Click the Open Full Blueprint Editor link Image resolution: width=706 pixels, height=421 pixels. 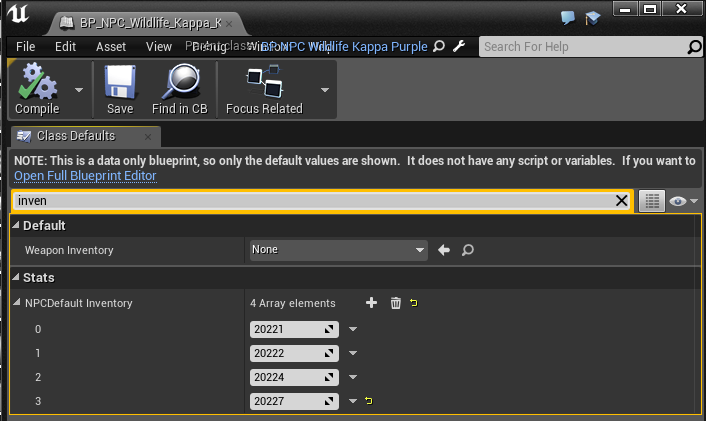(85, 176)
